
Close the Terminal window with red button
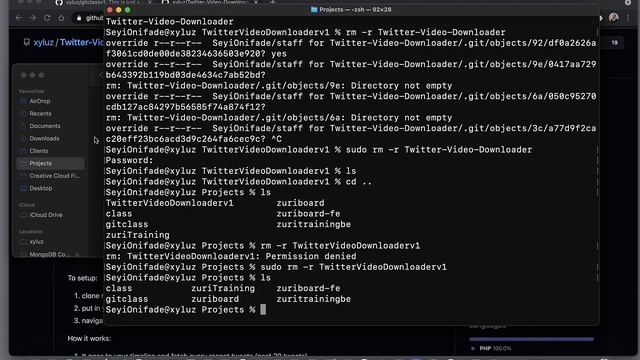(x=109, y=10)
